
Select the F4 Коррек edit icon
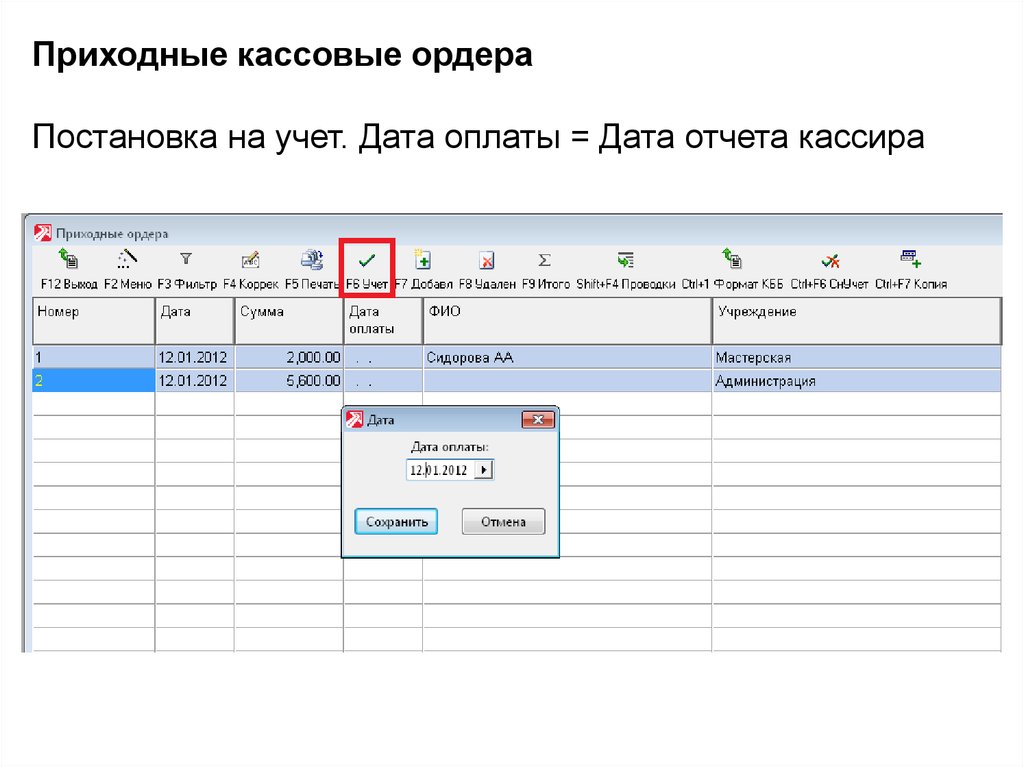[x=250, y=261]
